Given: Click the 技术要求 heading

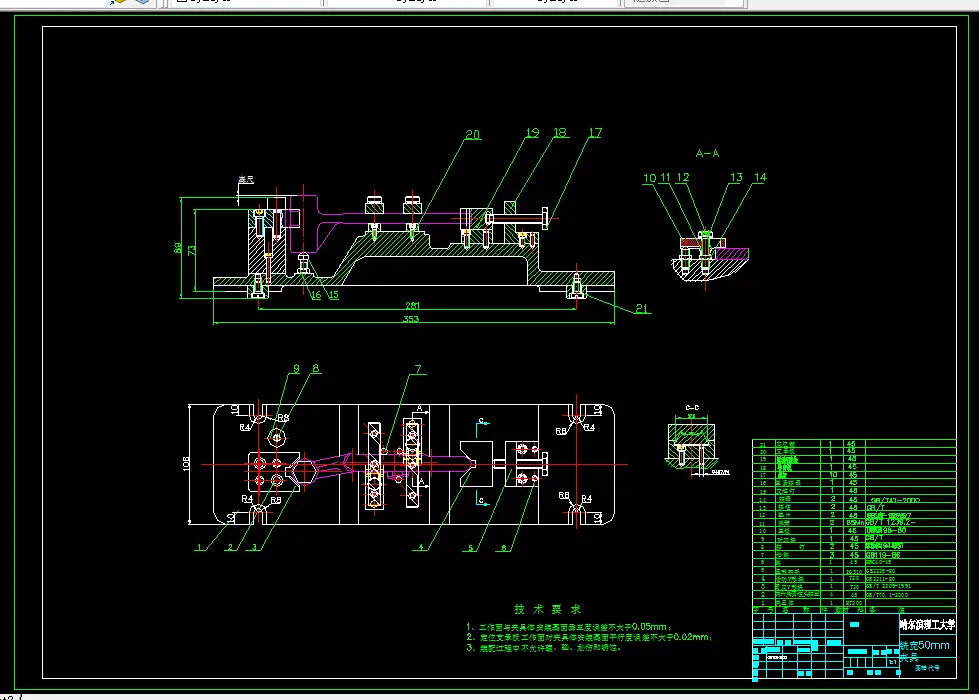Looking at the screenshot, I should [548, 609].
